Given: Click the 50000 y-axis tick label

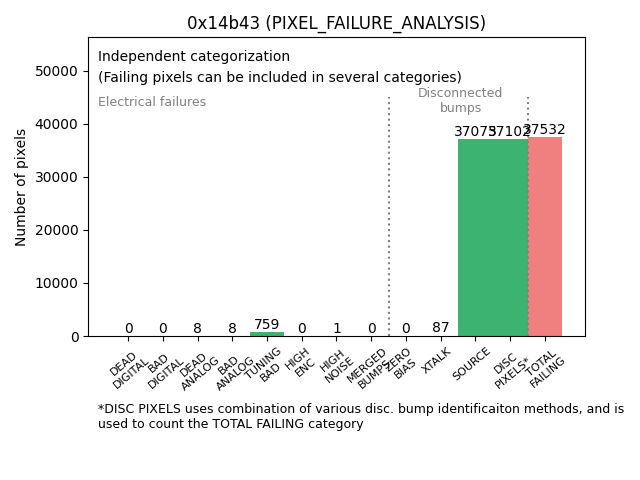Looking at the screenshot, I should [58, 71].
